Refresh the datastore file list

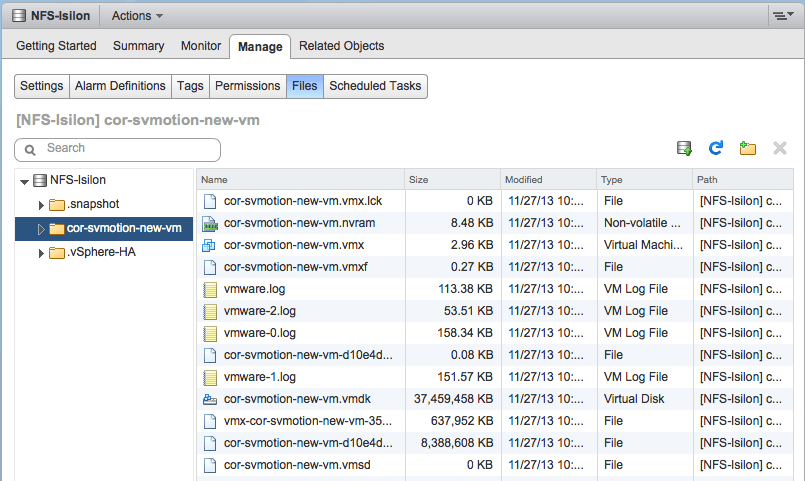716,148
